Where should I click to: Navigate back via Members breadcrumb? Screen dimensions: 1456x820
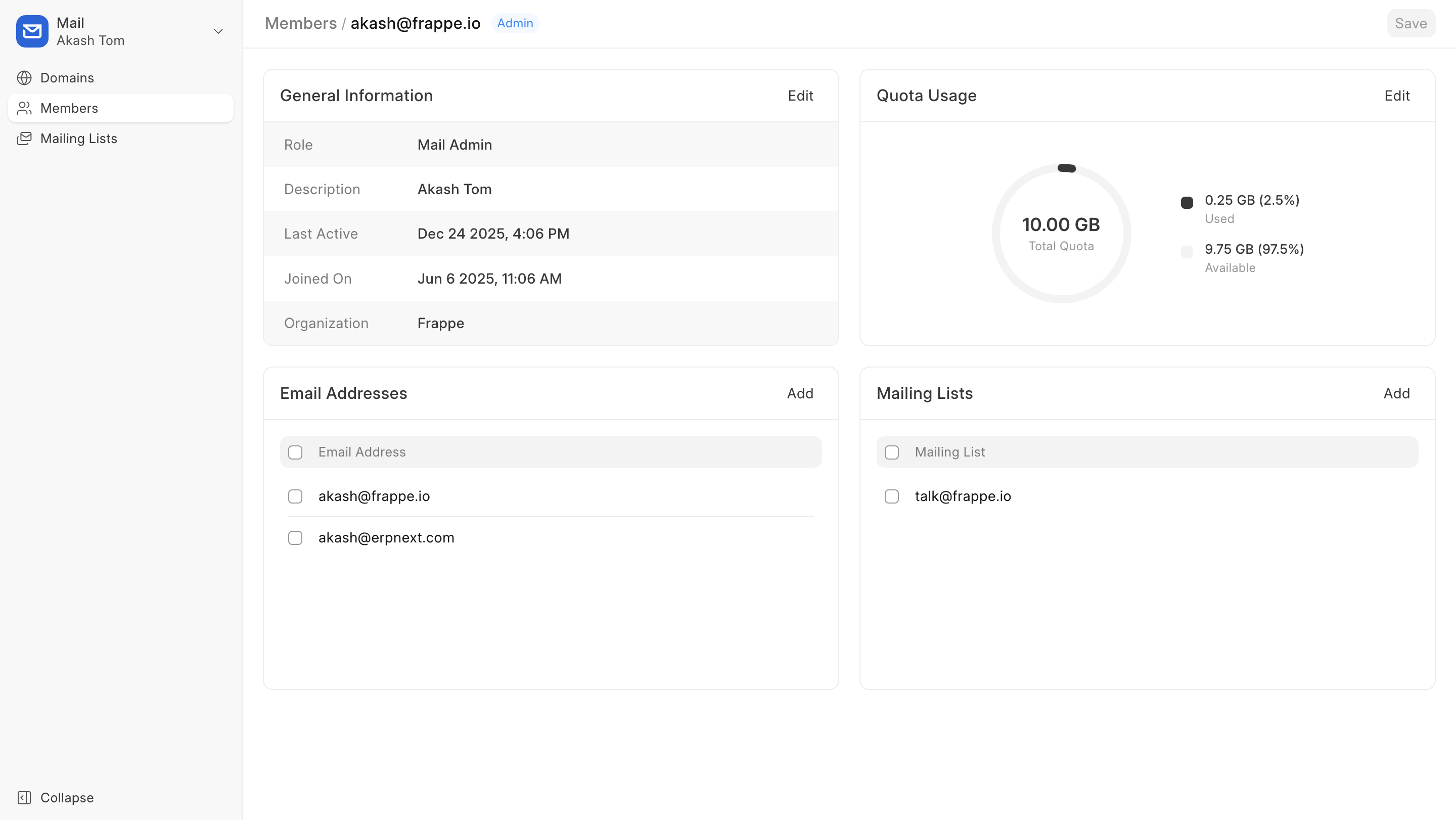point(301,23)
